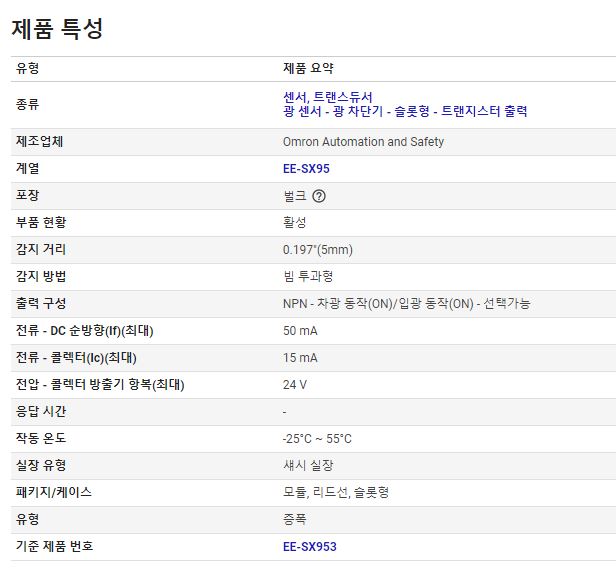Select the 24 V value
This screenshot has width=616, height=570.
pos(295,385)
